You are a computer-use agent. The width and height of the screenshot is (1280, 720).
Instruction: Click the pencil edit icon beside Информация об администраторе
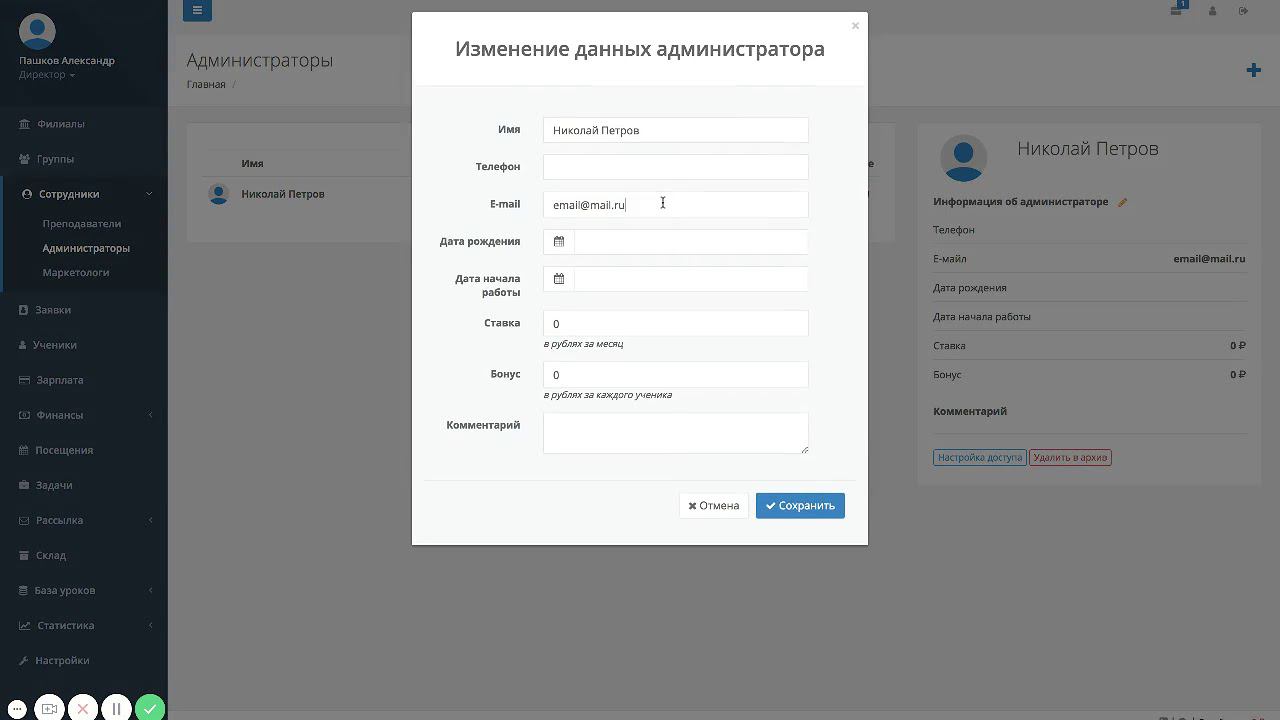[1122, 202]
